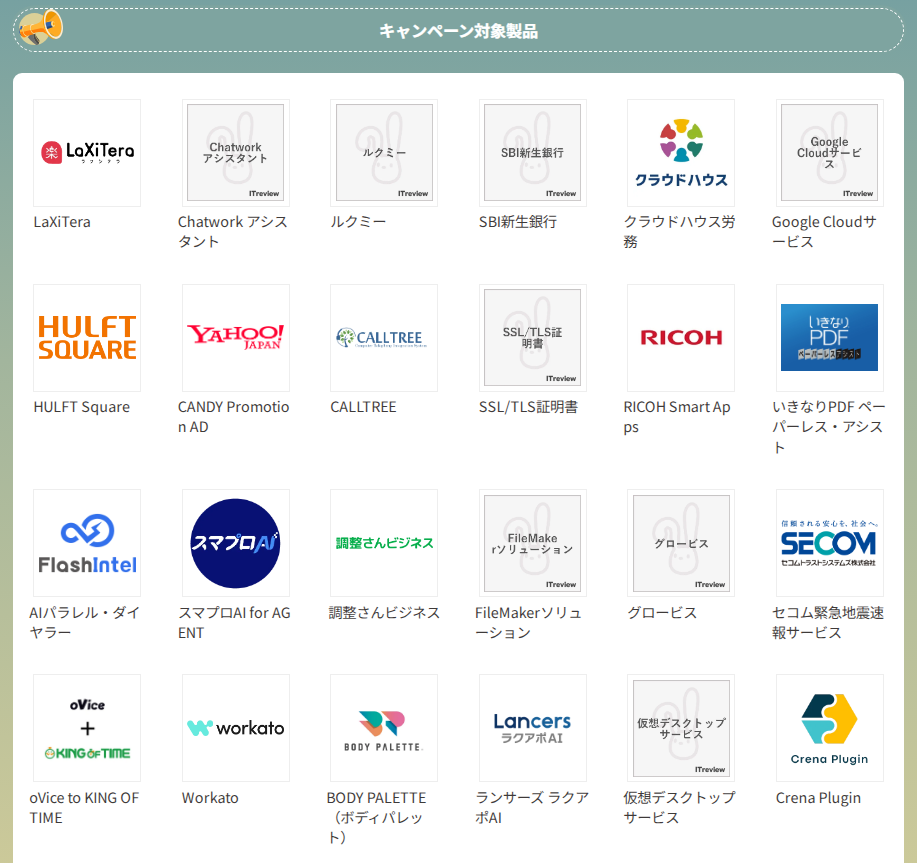
Task: Select the スマプロAI circular logo
Action: [236, 543]
